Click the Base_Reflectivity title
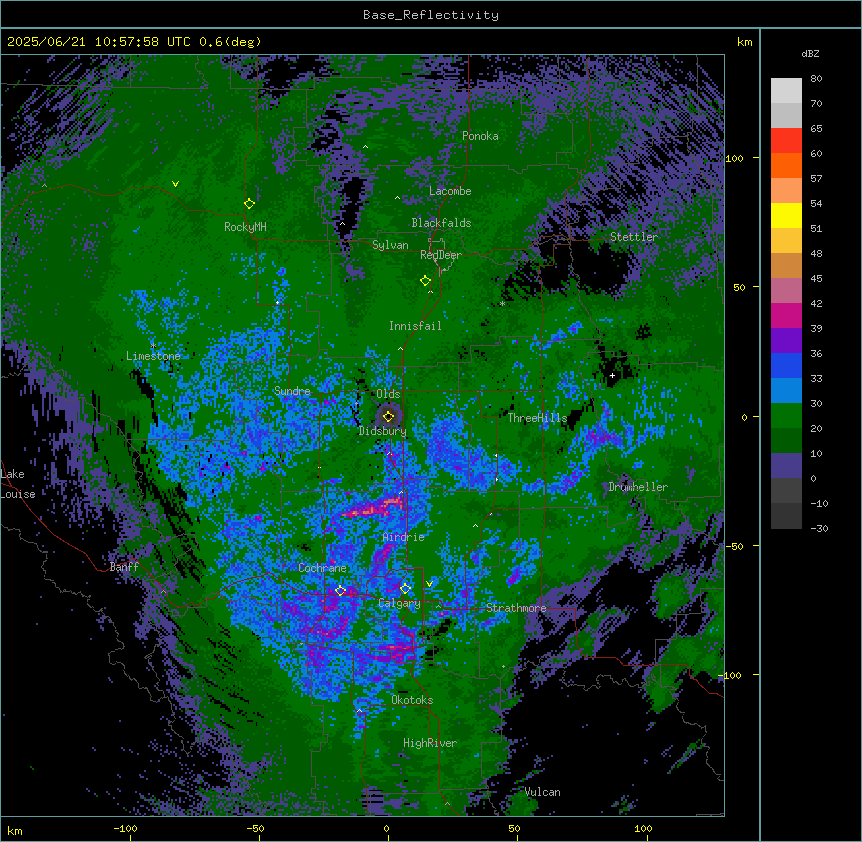The image size is (862, 842). click(431, 15)
